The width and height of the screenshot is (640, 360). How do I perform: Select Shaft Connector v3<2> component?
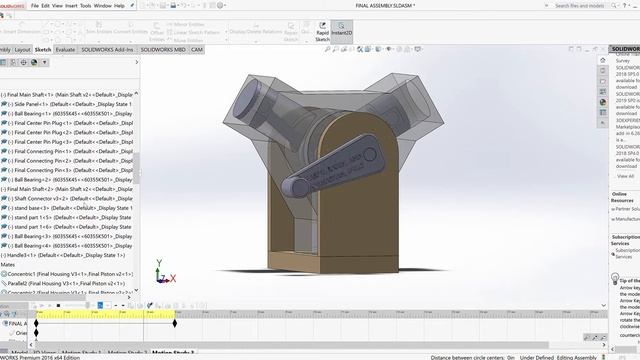point(66,198)
